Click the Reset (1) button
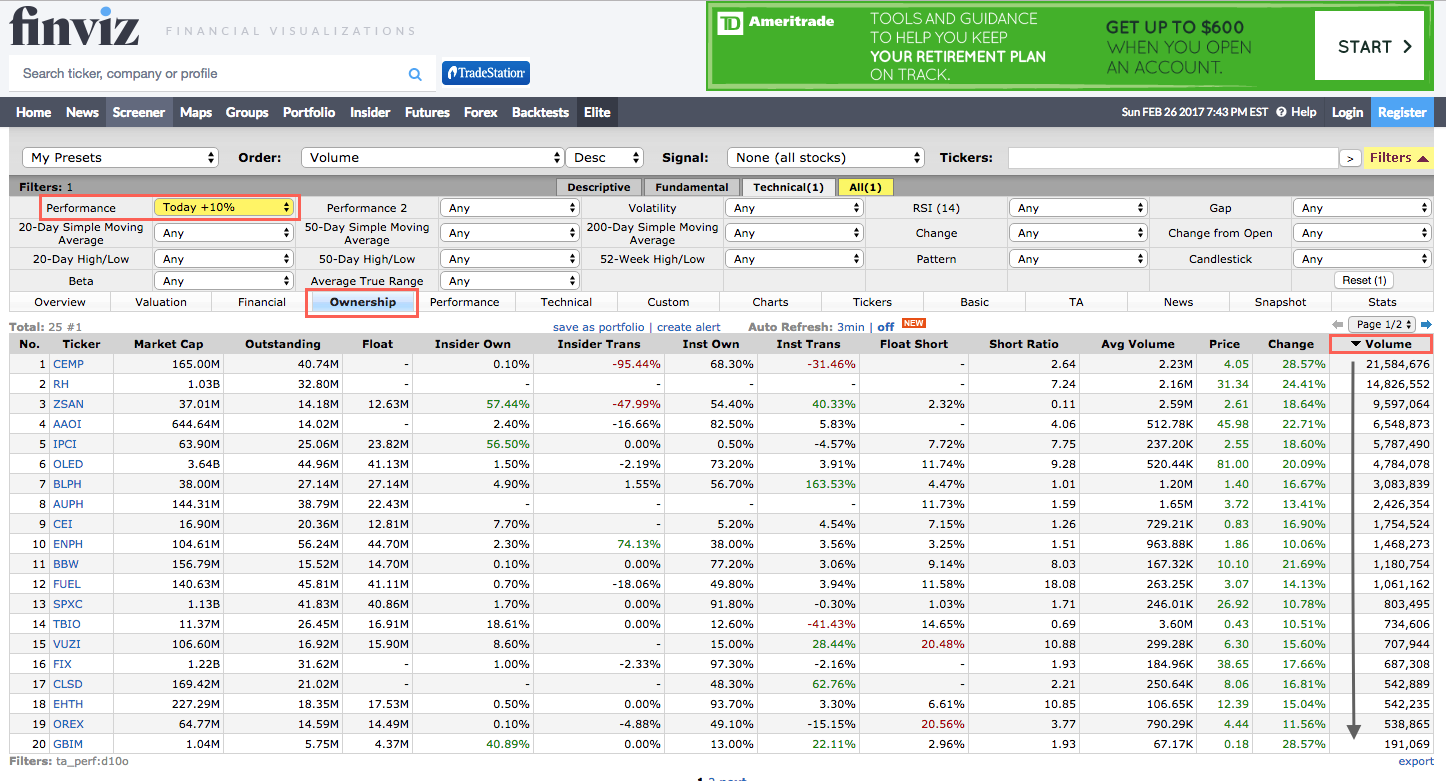Screen dimensions: 1446x781 coord(1364,281)
